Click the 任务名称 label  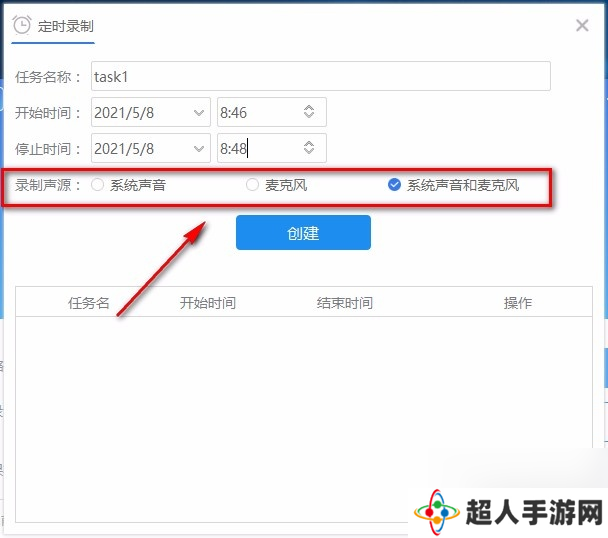(x=48, y=77)
